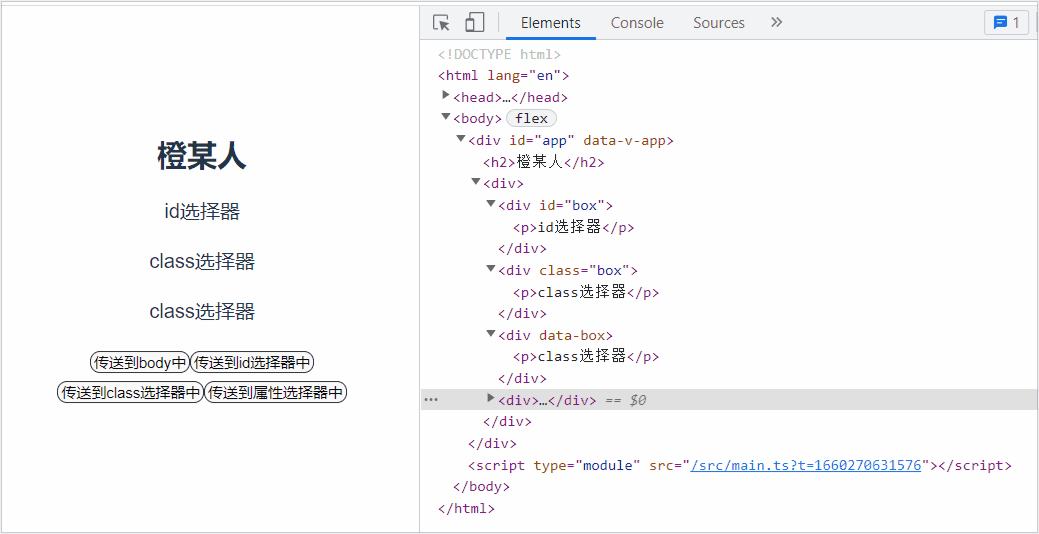Select the Elements tab
1039x534 pixels.
point(550,23)
